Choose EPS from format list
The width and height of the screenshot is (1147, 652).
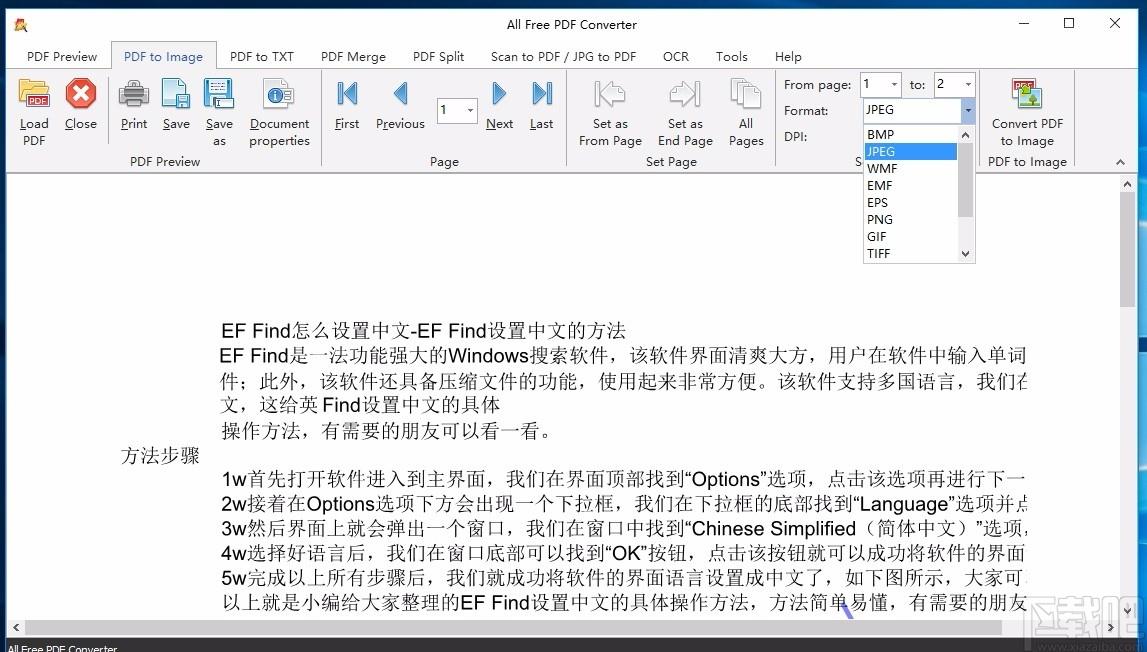(910, 203)
